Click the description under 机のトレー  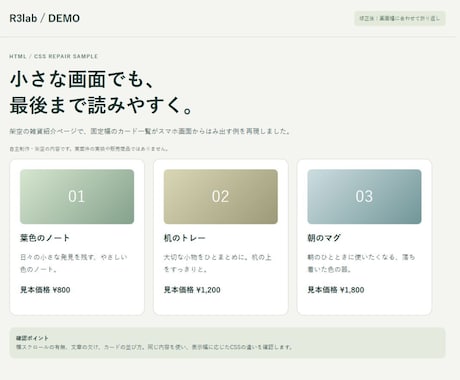tap(218, 263)
